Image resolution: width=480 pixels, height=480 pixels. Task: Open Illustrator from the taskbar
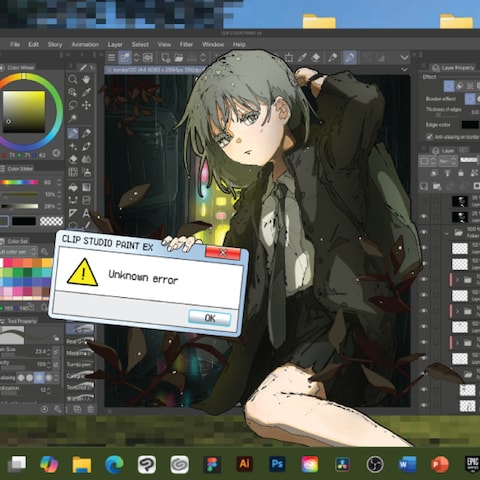244,464
